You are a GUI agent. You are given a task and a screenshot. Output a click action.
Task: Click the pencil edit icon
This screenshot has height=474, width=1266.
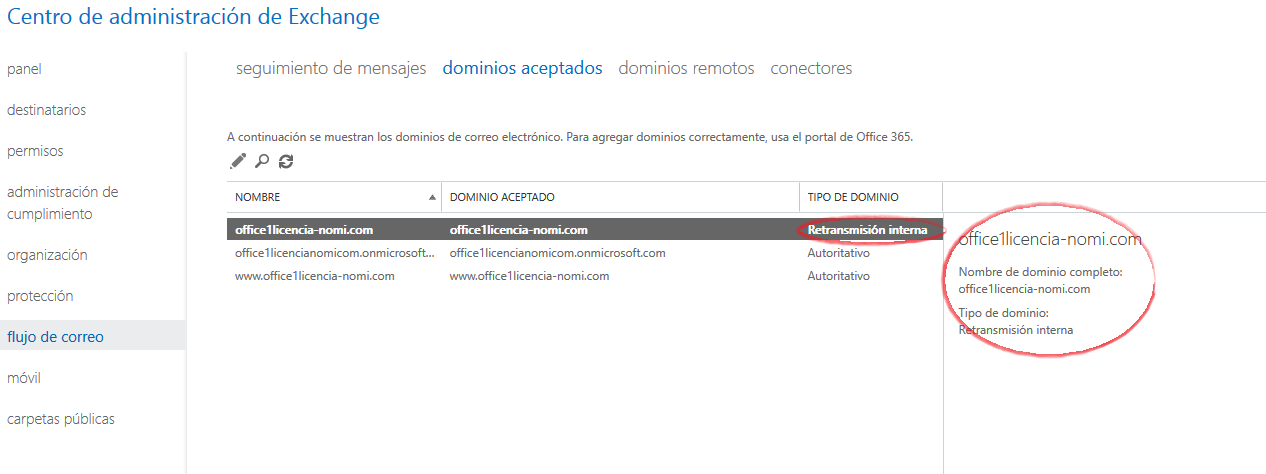[x=238, y=161]
